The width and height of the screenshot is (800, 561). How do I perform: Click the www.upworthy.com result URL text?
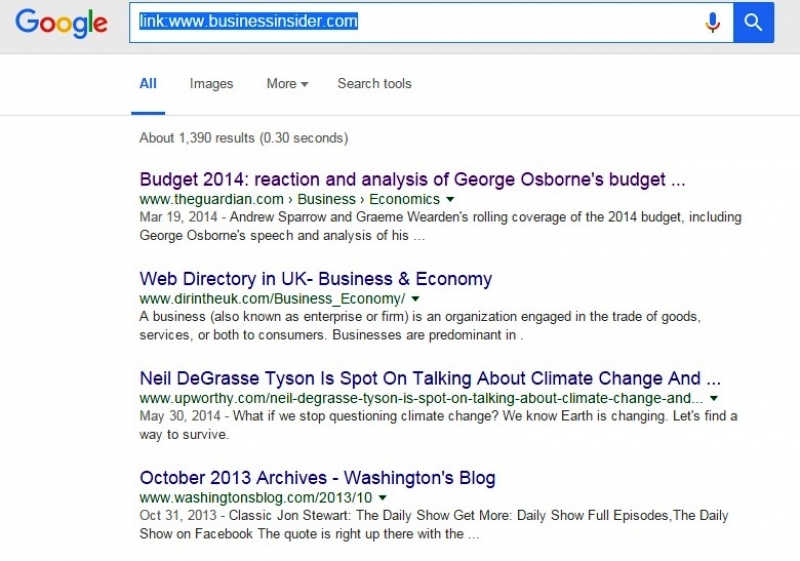coord(421,398)
